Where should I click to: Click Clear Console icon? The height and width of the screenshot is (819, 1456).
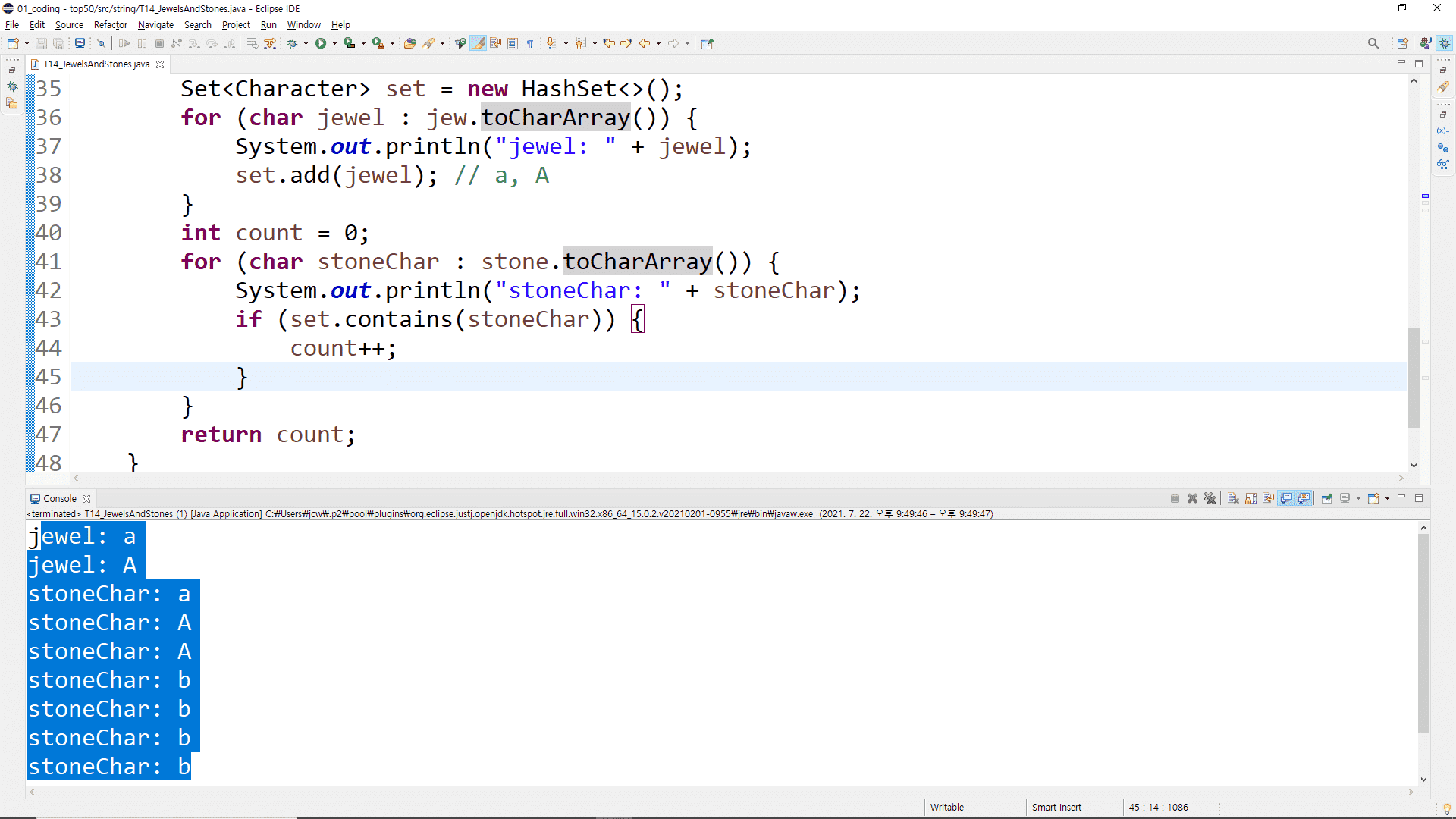click(1233, 498)
